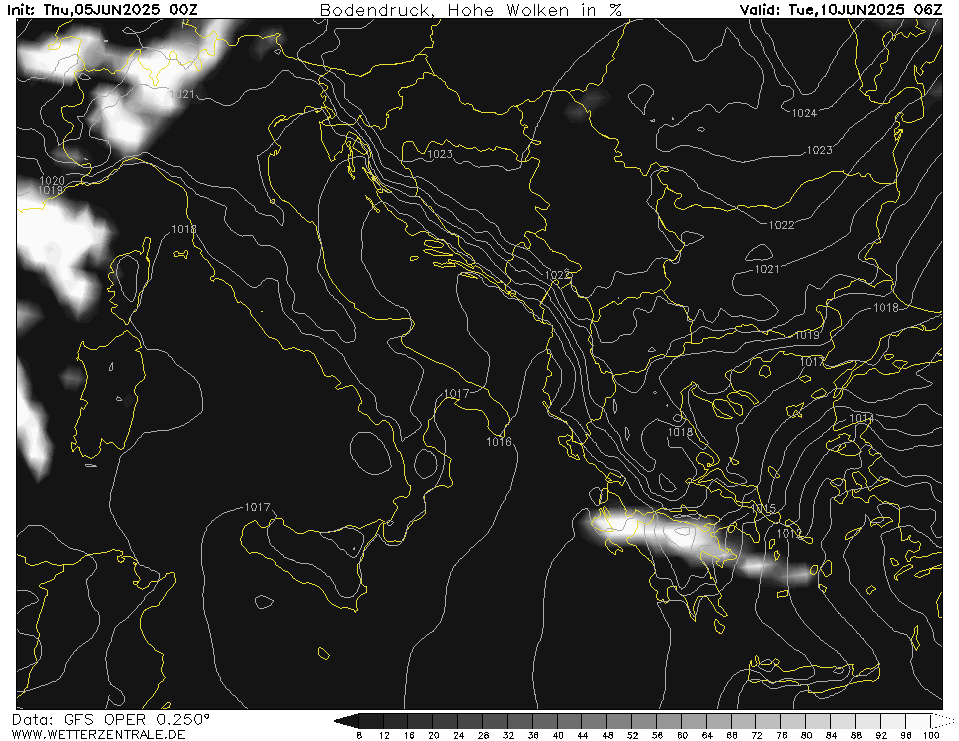The image size is (959, 741).
Task: Click the color scale label '40'
Action: pyautogui.click(x=558, y=735)
